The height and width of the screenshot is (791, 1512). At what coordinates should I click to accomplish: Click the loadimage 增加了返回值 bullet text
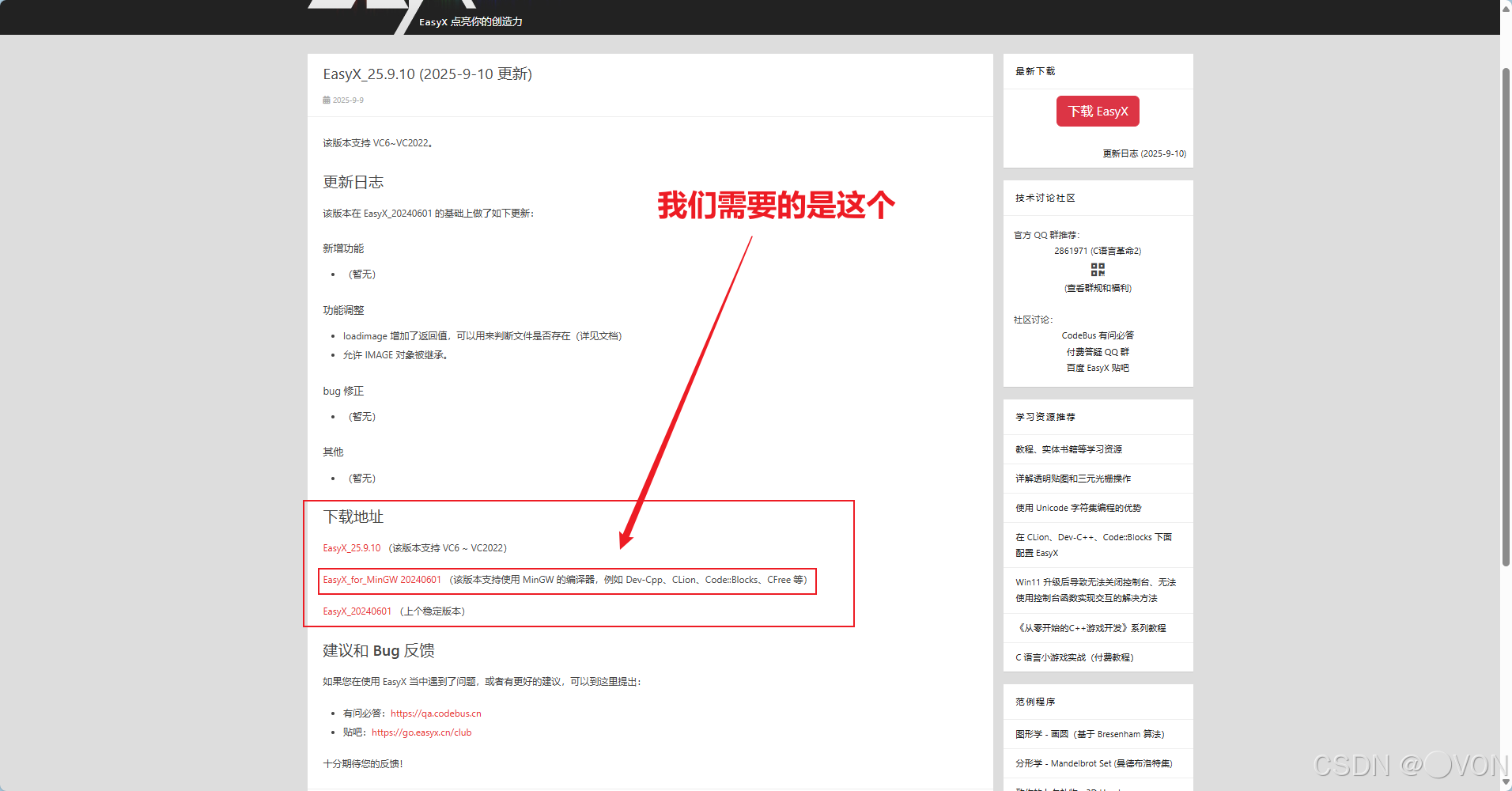(482, 336)
